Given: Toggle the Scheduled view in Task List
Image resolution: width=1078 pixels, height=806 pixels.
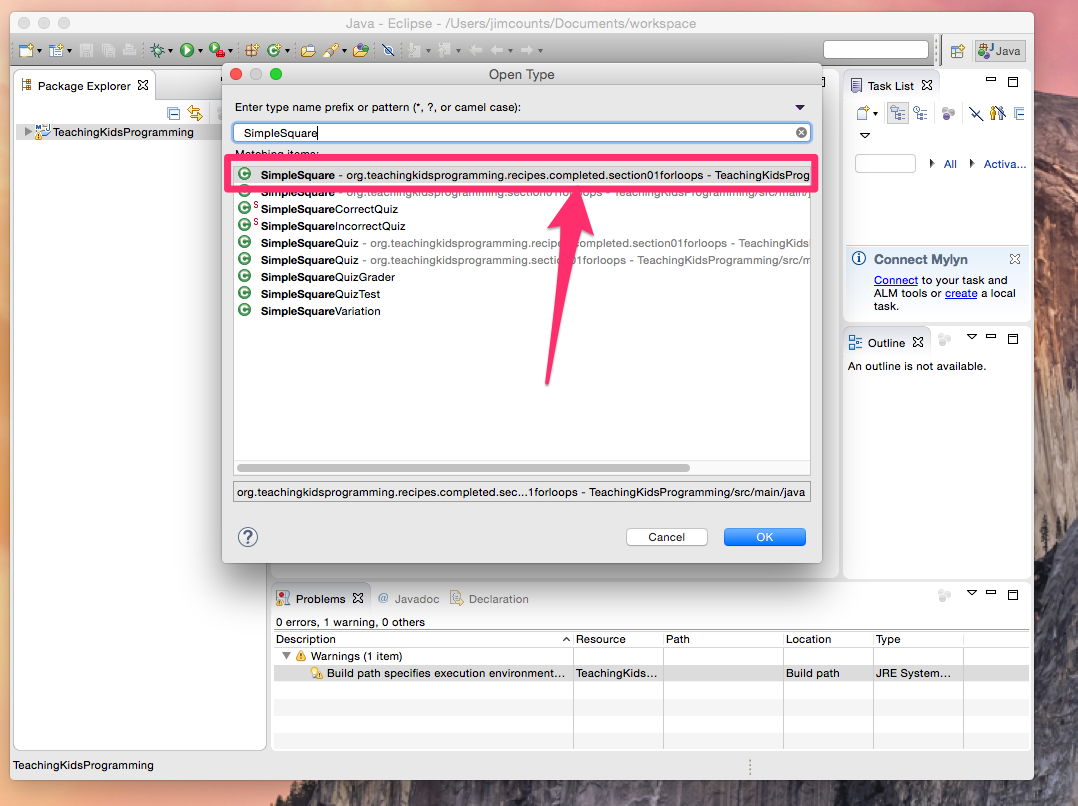Looking at the screenshot, I should coord(919,114).
